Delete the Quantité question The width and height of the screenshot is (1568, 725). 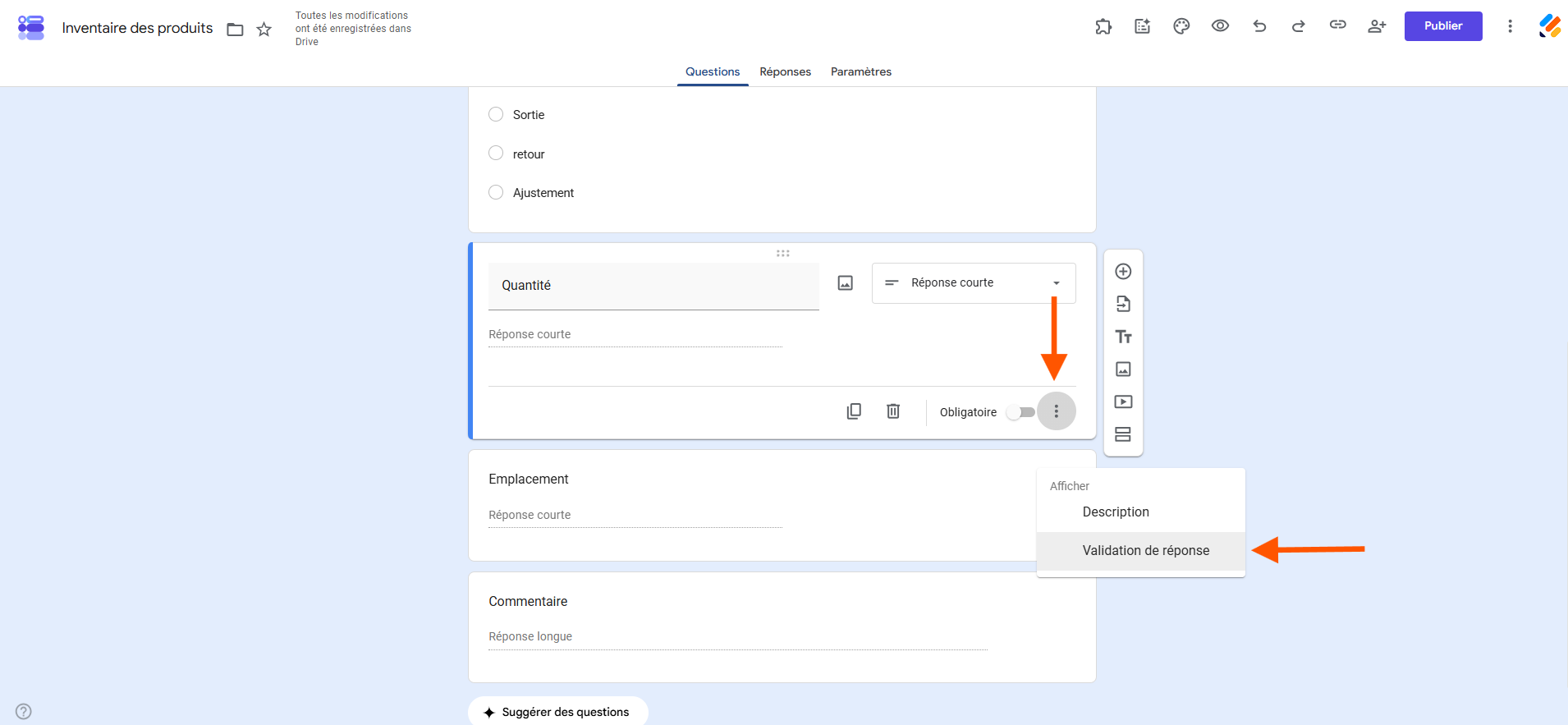click(893, 411)
